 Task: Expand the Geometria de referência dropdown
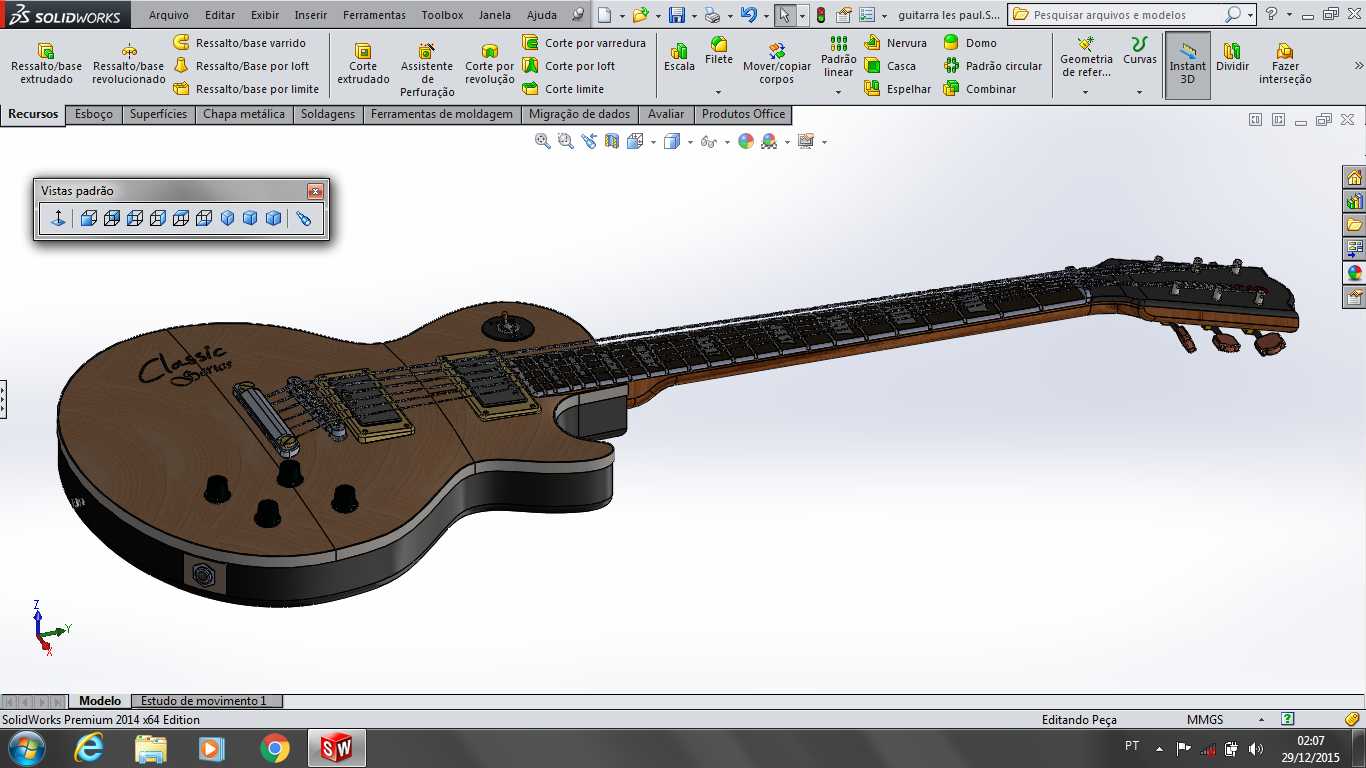[x=1086, y=93]
